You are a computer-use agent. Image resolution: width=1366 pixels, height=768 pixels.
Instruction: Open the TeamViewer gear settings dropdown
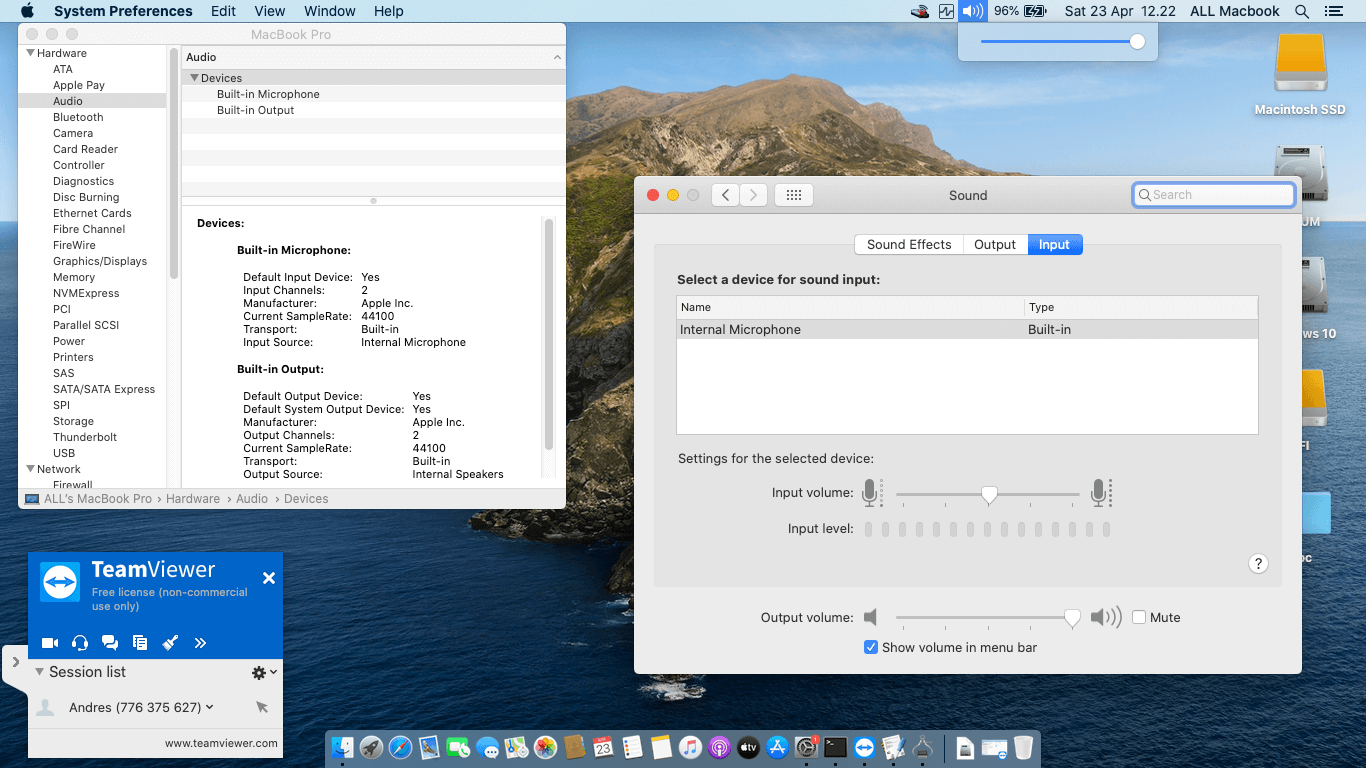(264, 673)
